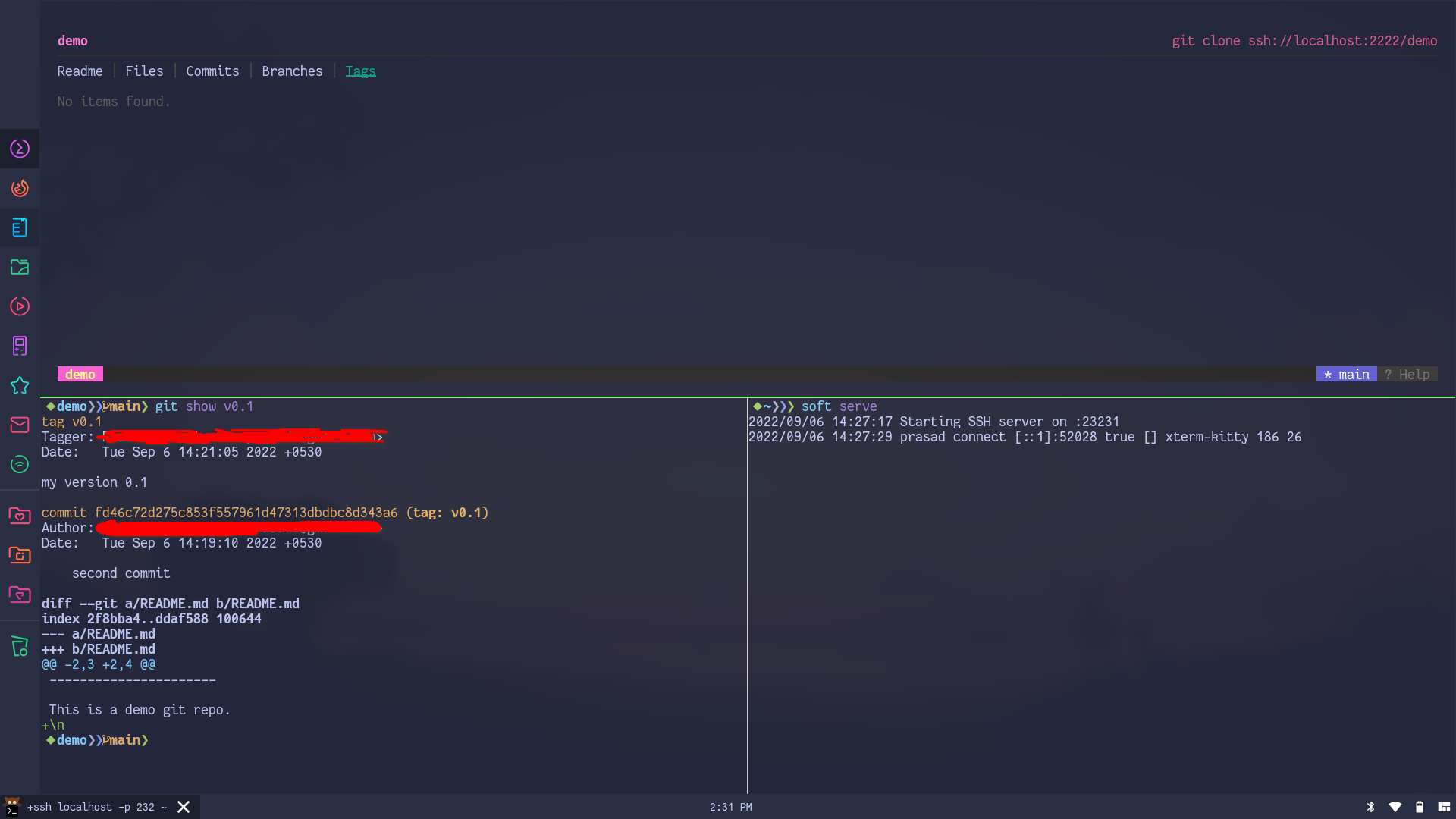
Task: Open Help in the TUI status bar
Action: point(1409,374)
